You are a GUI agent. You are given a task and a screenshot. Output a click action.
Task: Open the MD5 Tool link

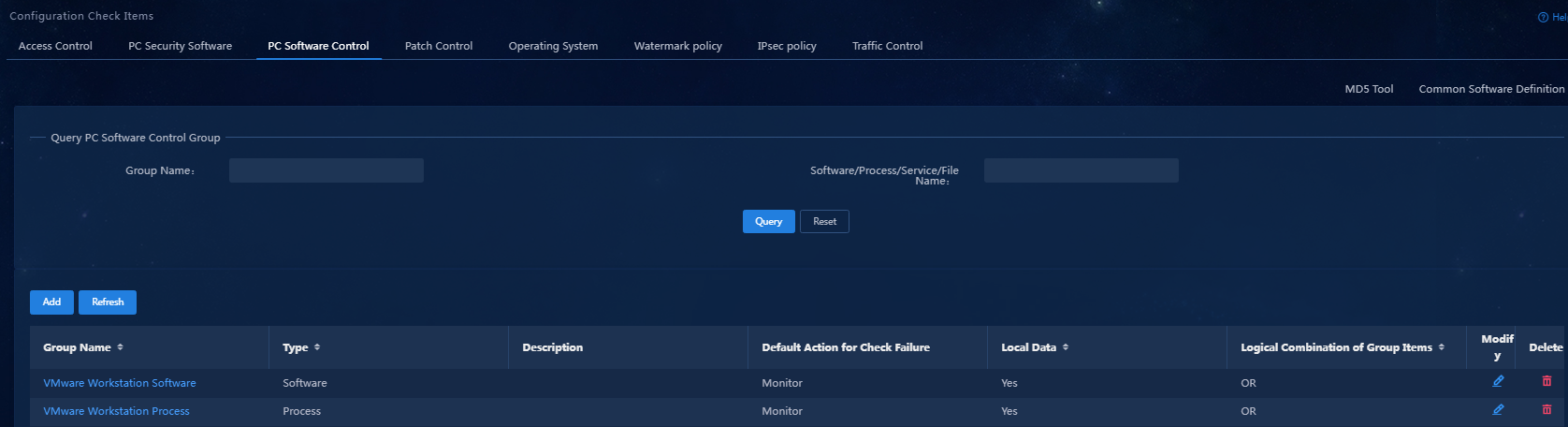[x=1369, y=89]
